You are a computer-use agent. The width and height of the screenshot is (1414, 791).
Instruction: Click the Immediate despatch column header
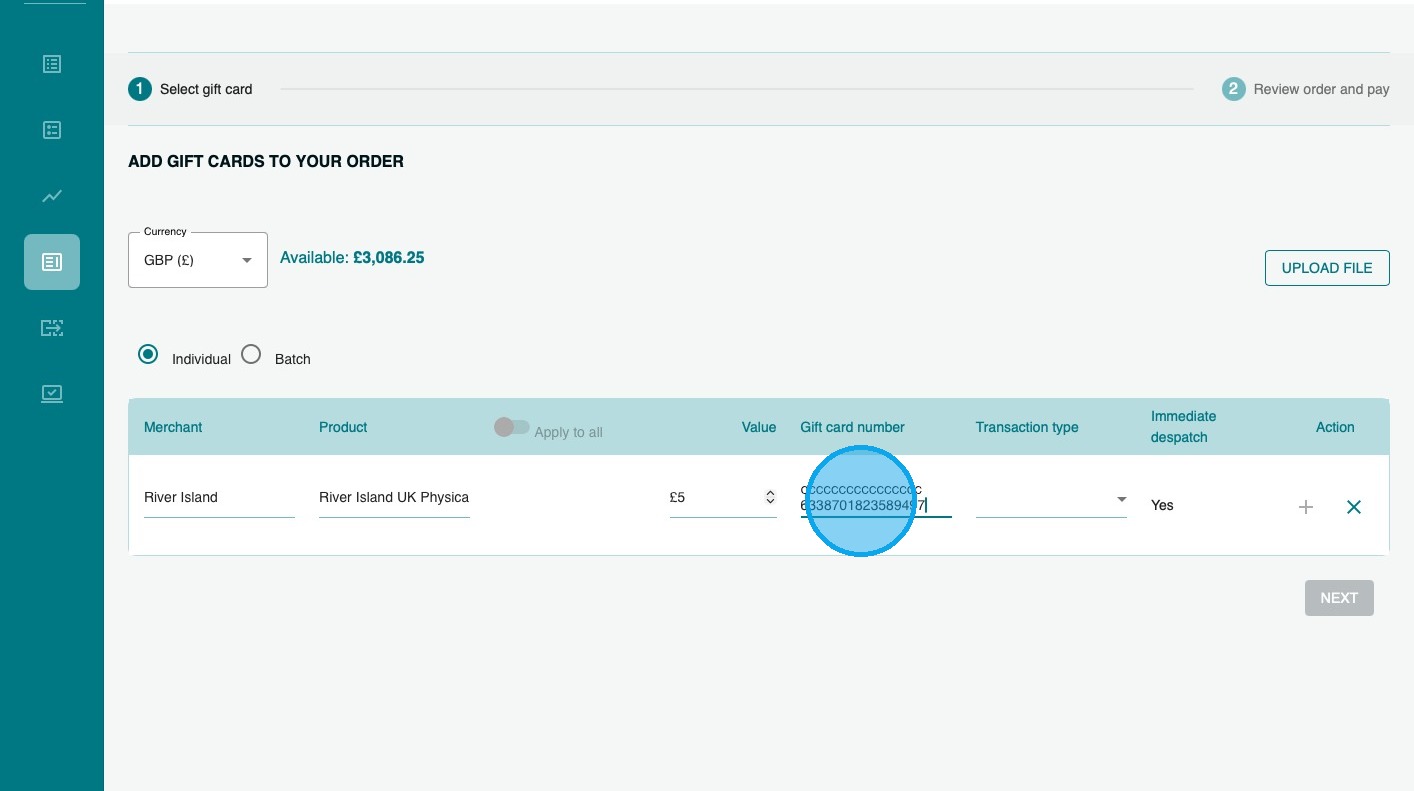pyautogui.click(x=1183, y=427)
